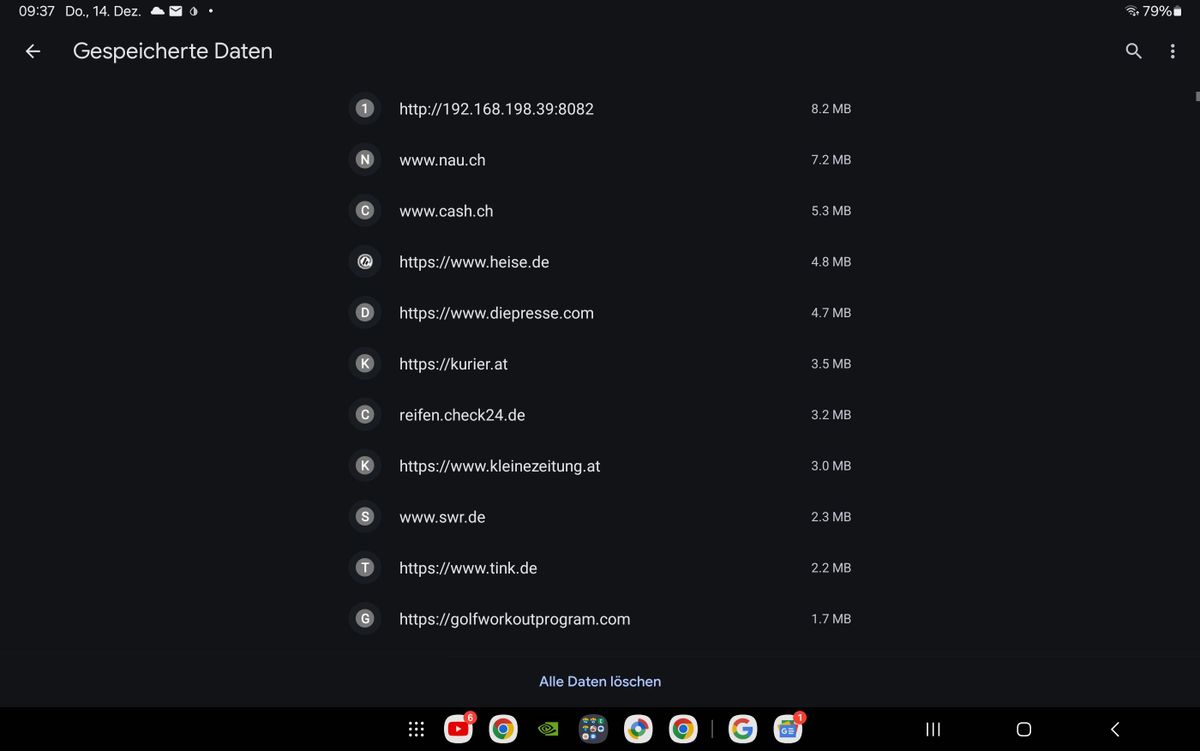Open stored data for https://golfworkoutprogram.com
Screen dimensions: 1200x751
tap(600, 618)
